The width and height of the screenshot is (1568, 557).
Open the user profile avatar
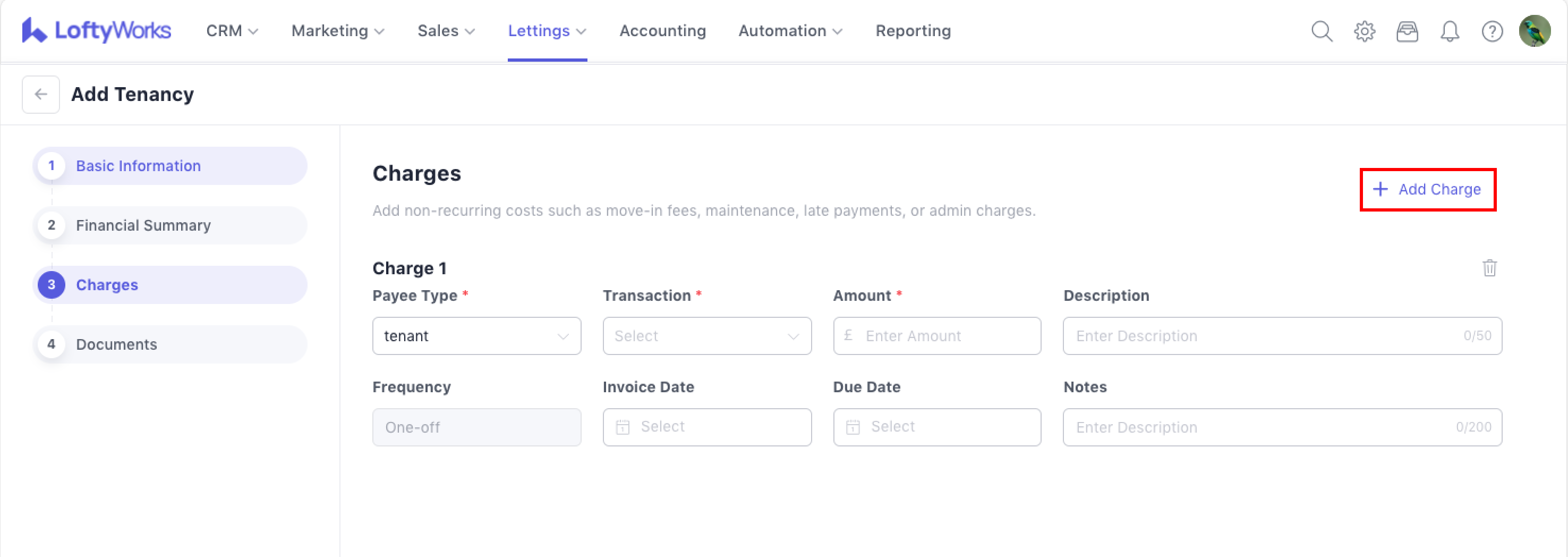click(1534, 31)
